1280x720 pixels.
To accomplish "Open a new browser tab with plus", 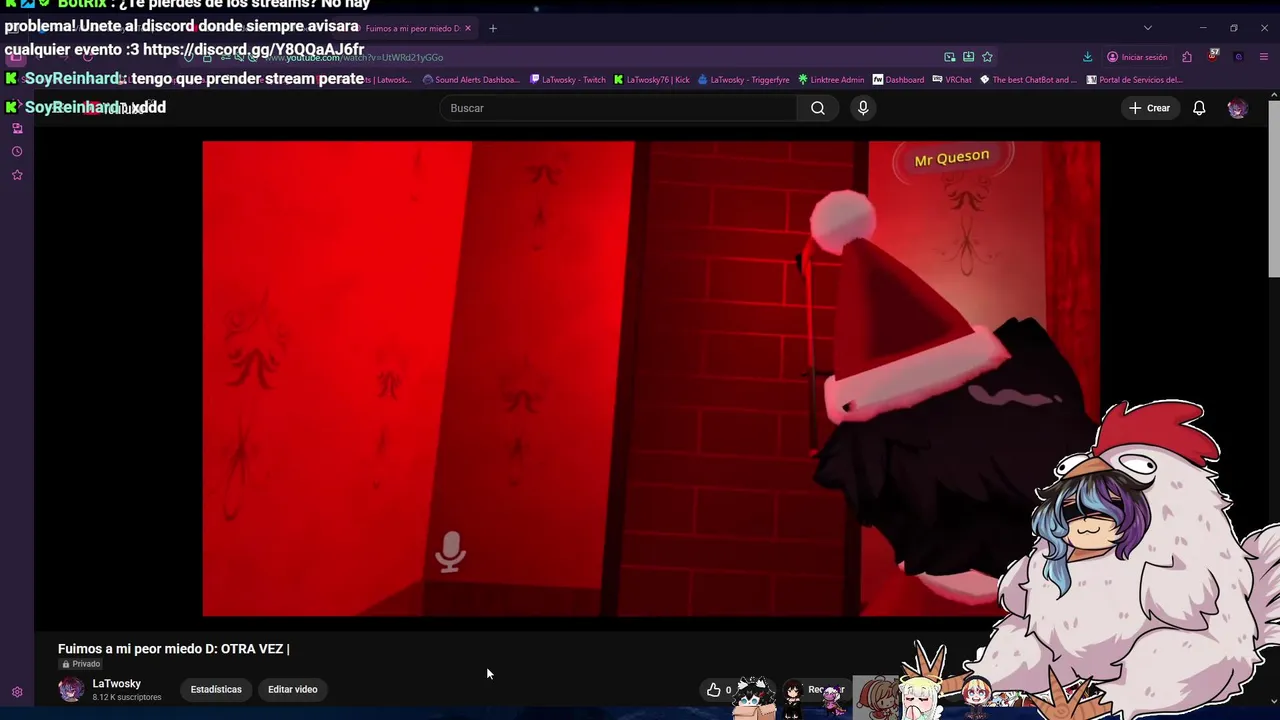I will coord(493,28).
